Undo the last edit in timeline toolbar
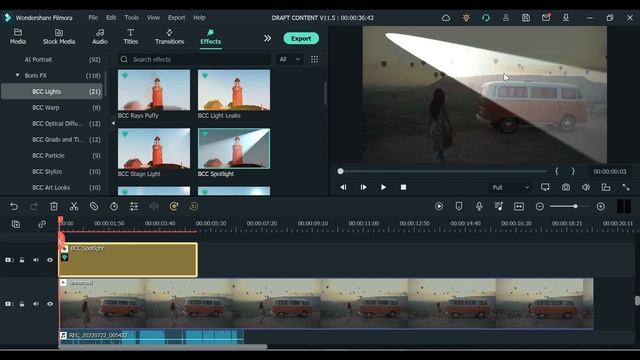Screen dimensions: 640x360 (14, 207)
